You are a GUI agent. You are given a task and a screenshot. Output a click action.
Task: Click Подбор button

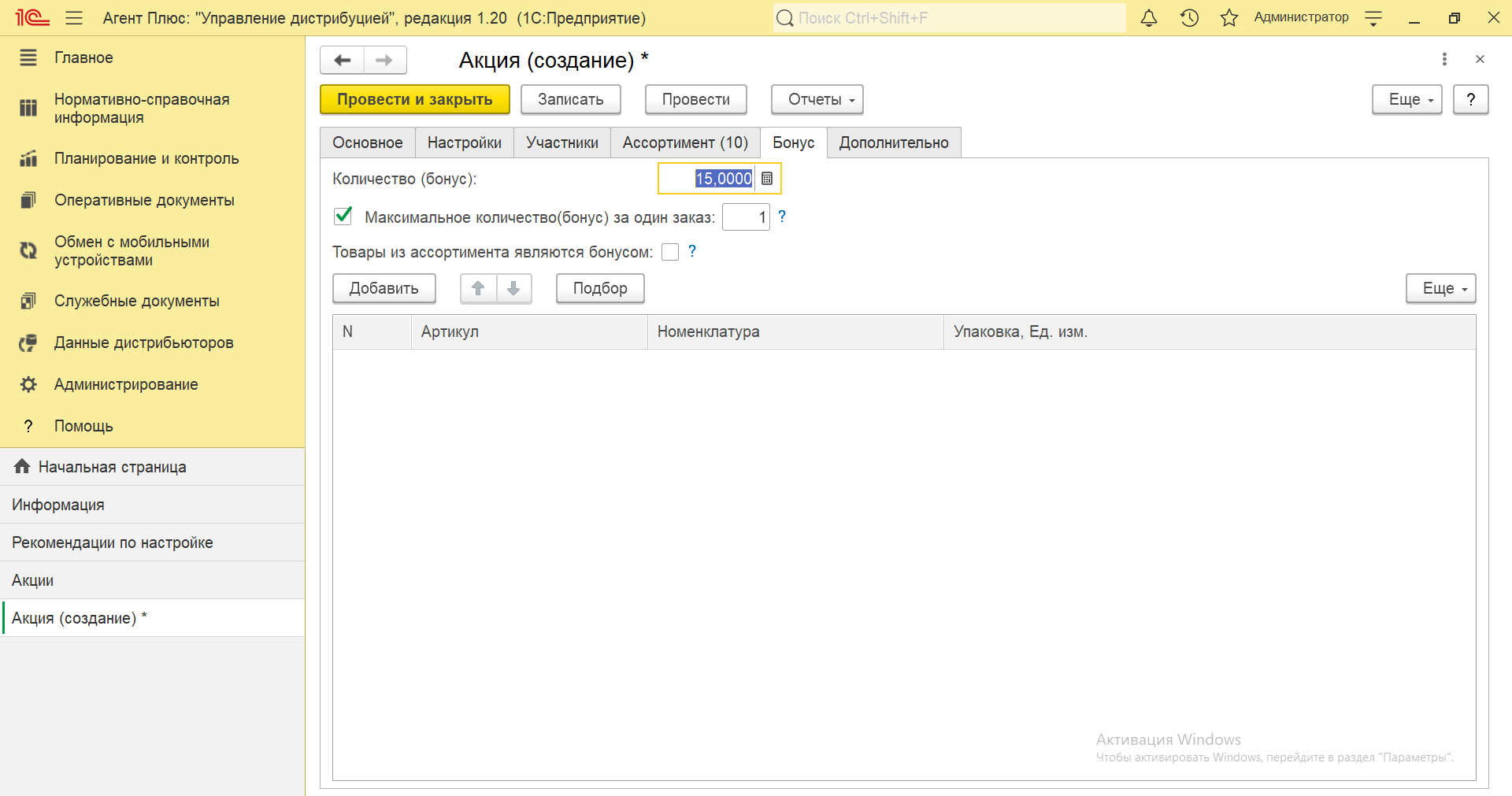600,288
